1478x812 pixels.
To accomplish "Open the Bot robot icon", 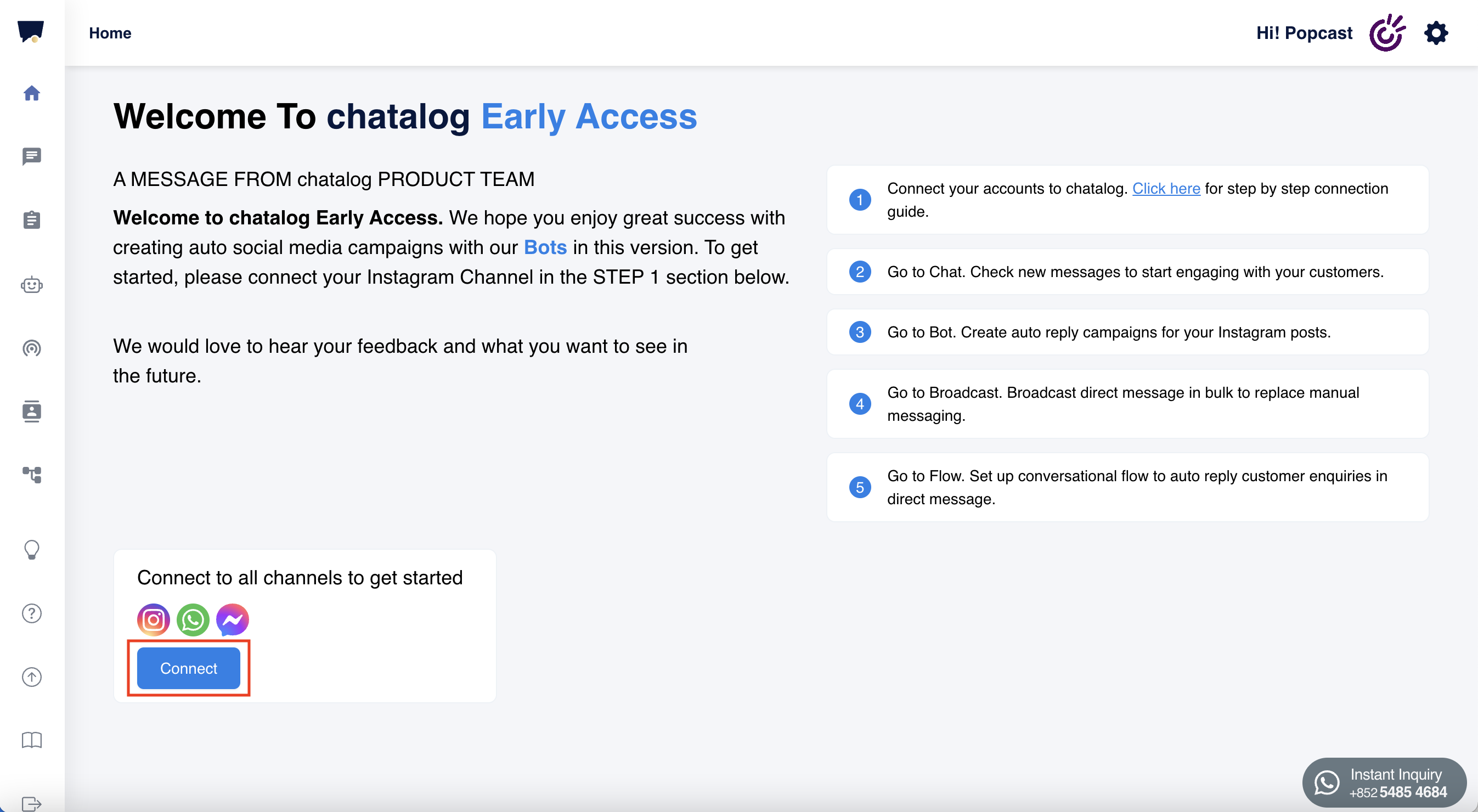I will 32,285.
